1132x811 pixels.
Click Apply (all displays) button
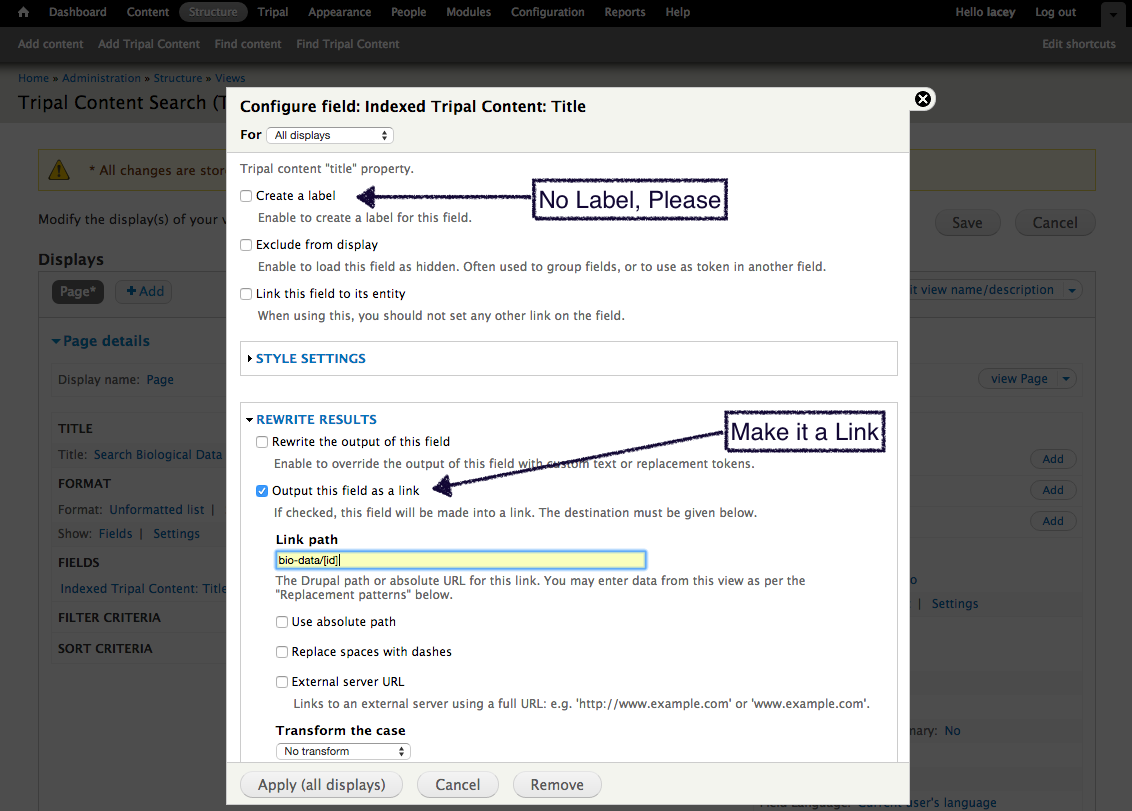click(x=321, y=785)
